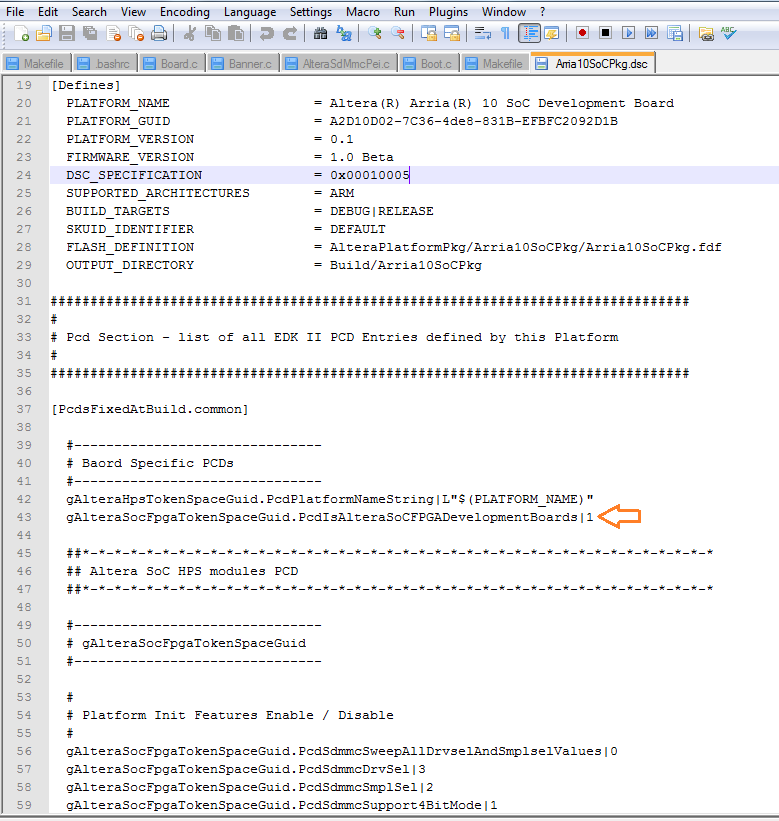779x821 pixels.
Task: Open the Macro menu
Action: click(363, 12)
